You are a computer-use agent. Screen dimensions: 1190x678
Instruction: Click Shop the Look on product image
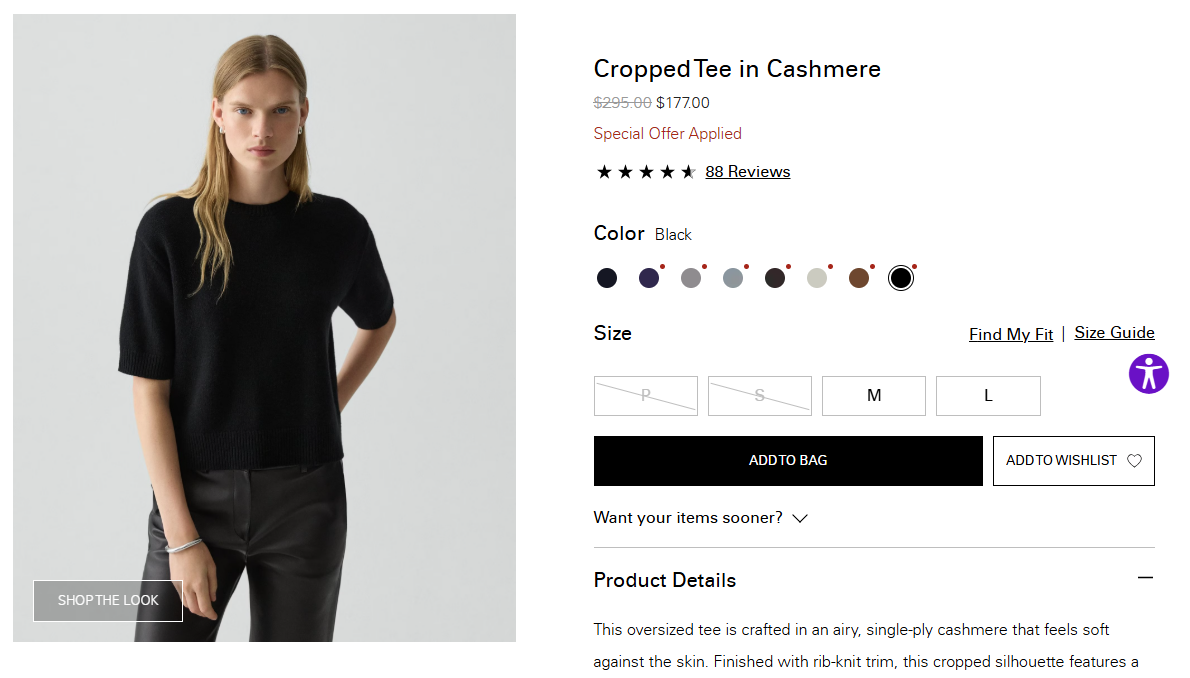[108, 601]
